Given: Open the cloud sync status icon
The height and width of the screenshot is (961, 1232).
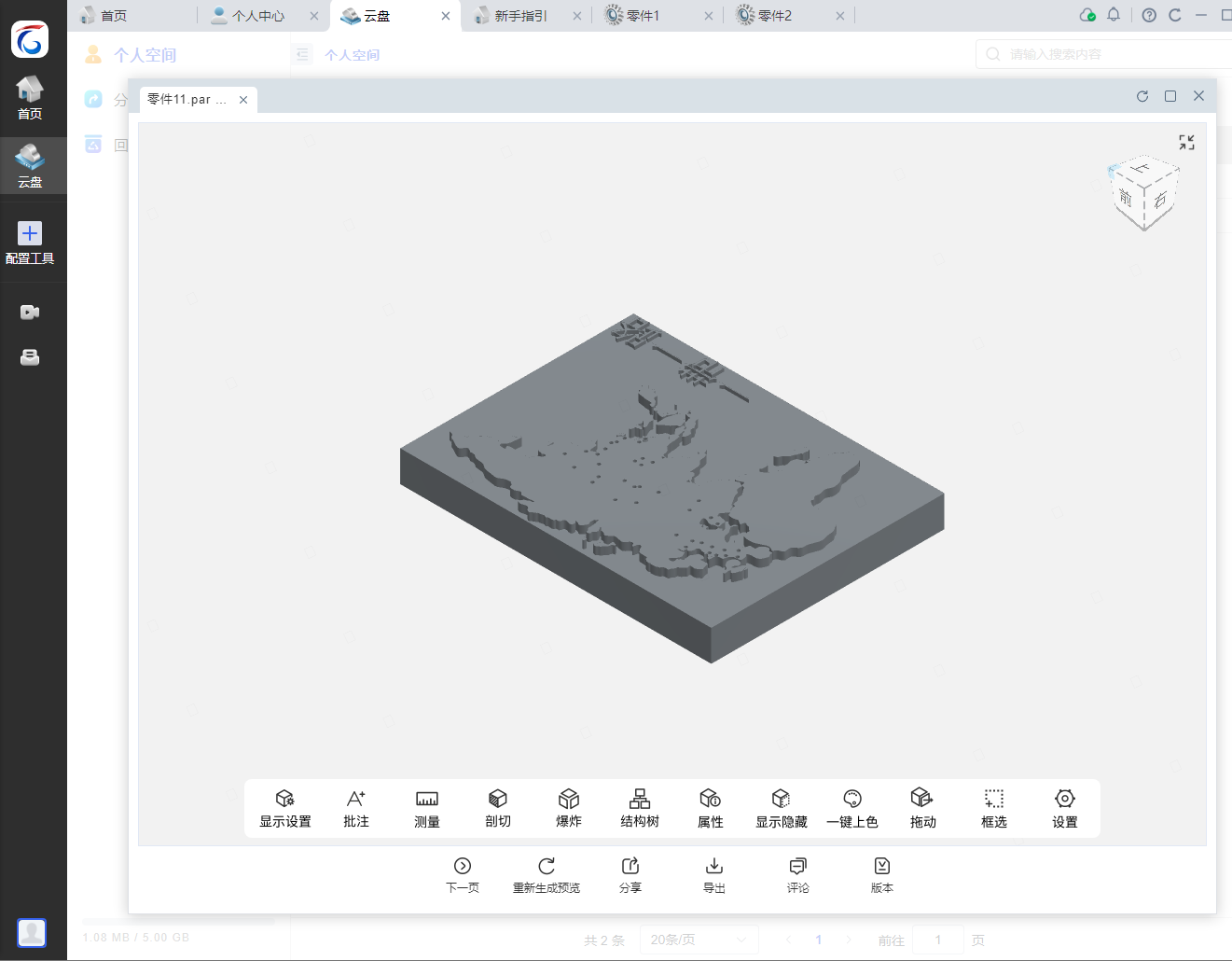Looking at the screenshot, I should point(1087,15).
